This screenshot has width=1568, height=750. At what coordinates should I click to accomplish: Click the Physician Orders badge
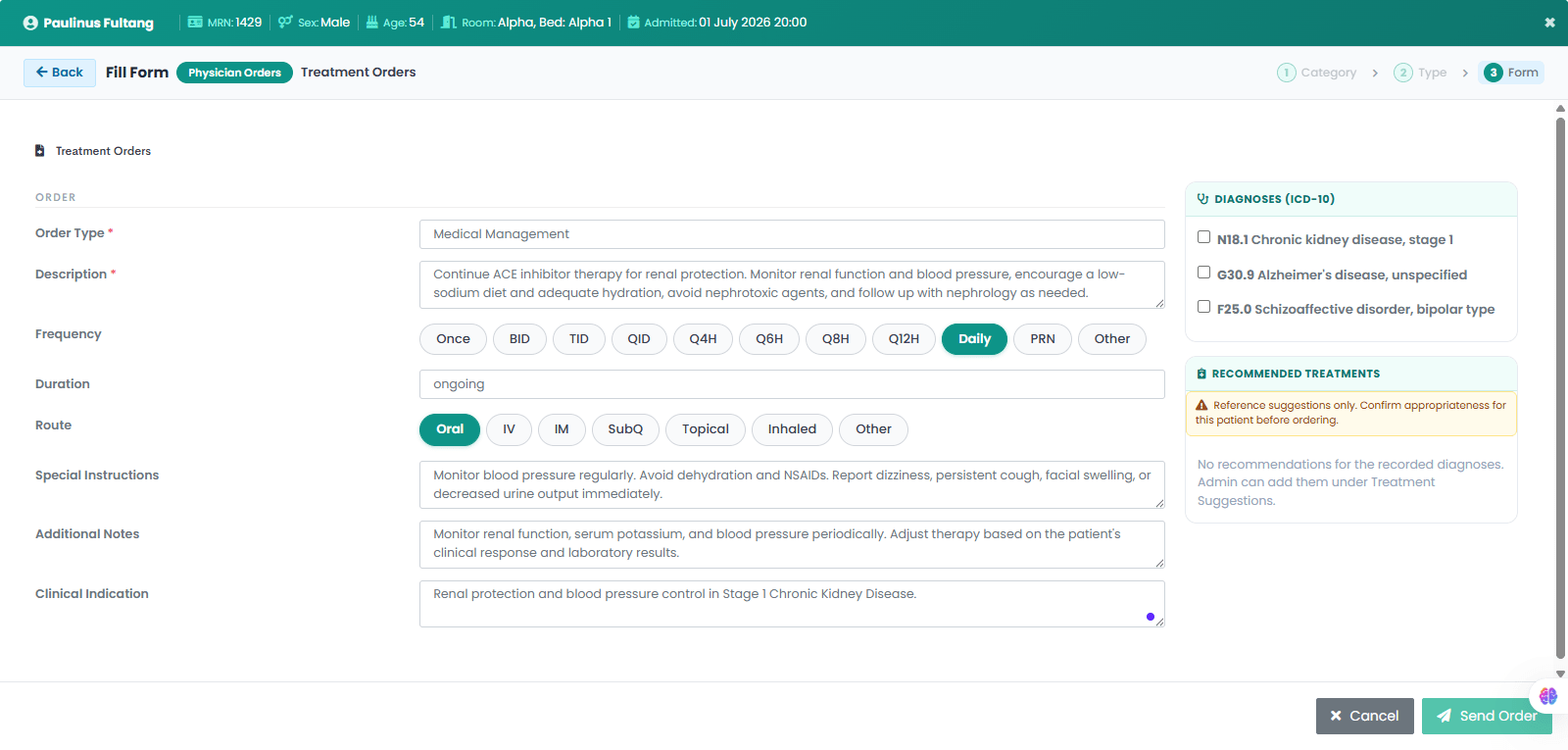coord(234,73)
